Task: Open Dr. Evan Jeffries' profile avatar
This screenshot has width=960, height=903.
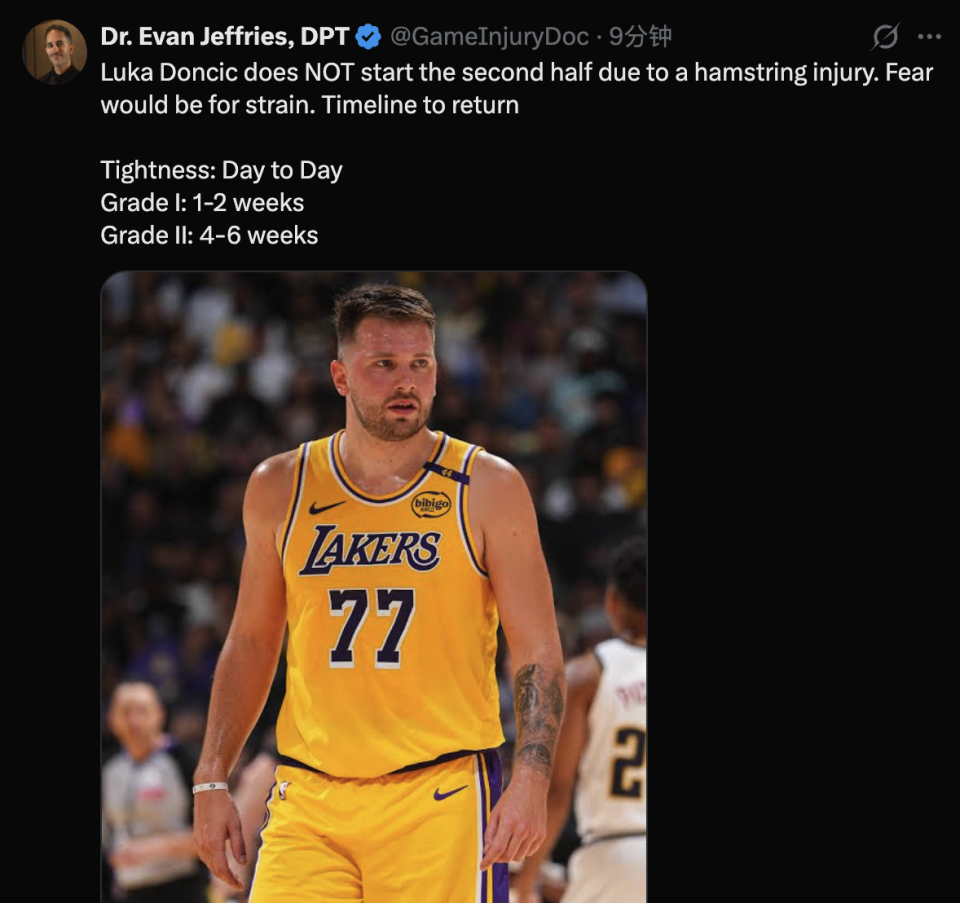Action: (x=54, y=52)
